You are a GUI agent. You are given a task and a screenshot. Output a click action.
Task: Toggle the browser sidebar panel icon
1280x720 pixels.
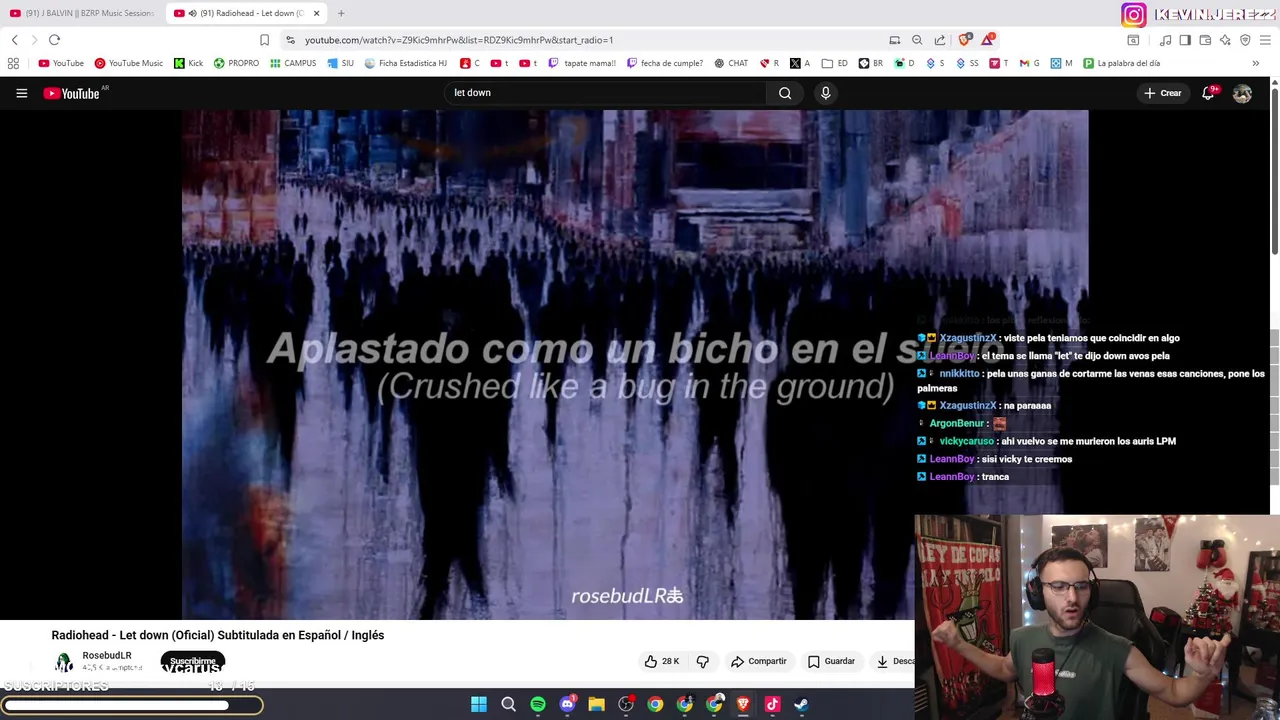[1185, 40]
